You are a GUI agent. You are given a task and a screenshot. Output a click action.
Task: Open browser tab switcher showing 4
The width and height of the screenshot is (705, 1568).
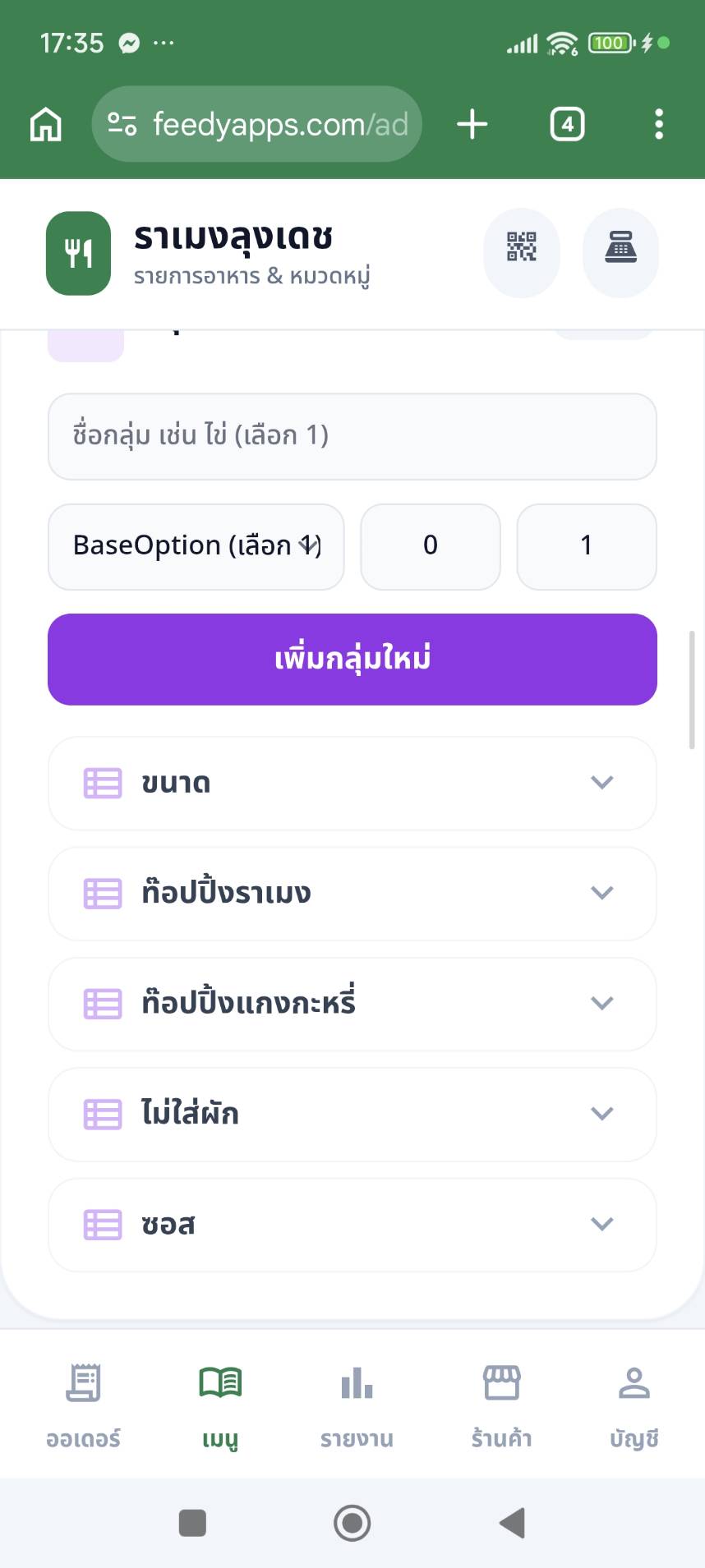click(567, 125)
